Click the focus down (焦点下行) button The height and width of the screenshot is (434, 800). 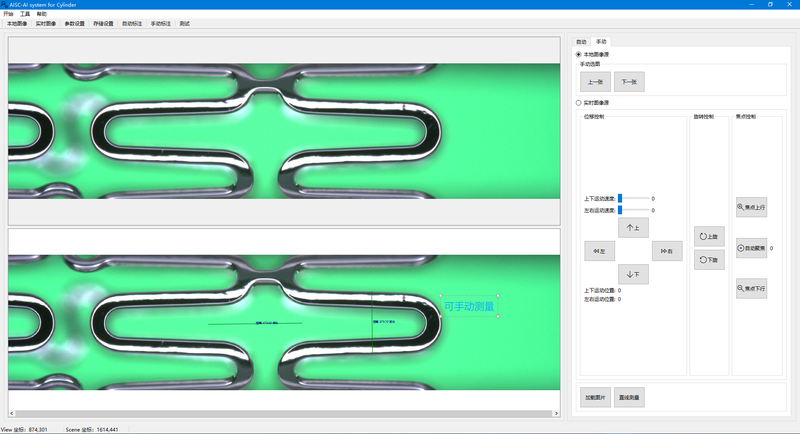pyautogui.click(x=751, y=288)
